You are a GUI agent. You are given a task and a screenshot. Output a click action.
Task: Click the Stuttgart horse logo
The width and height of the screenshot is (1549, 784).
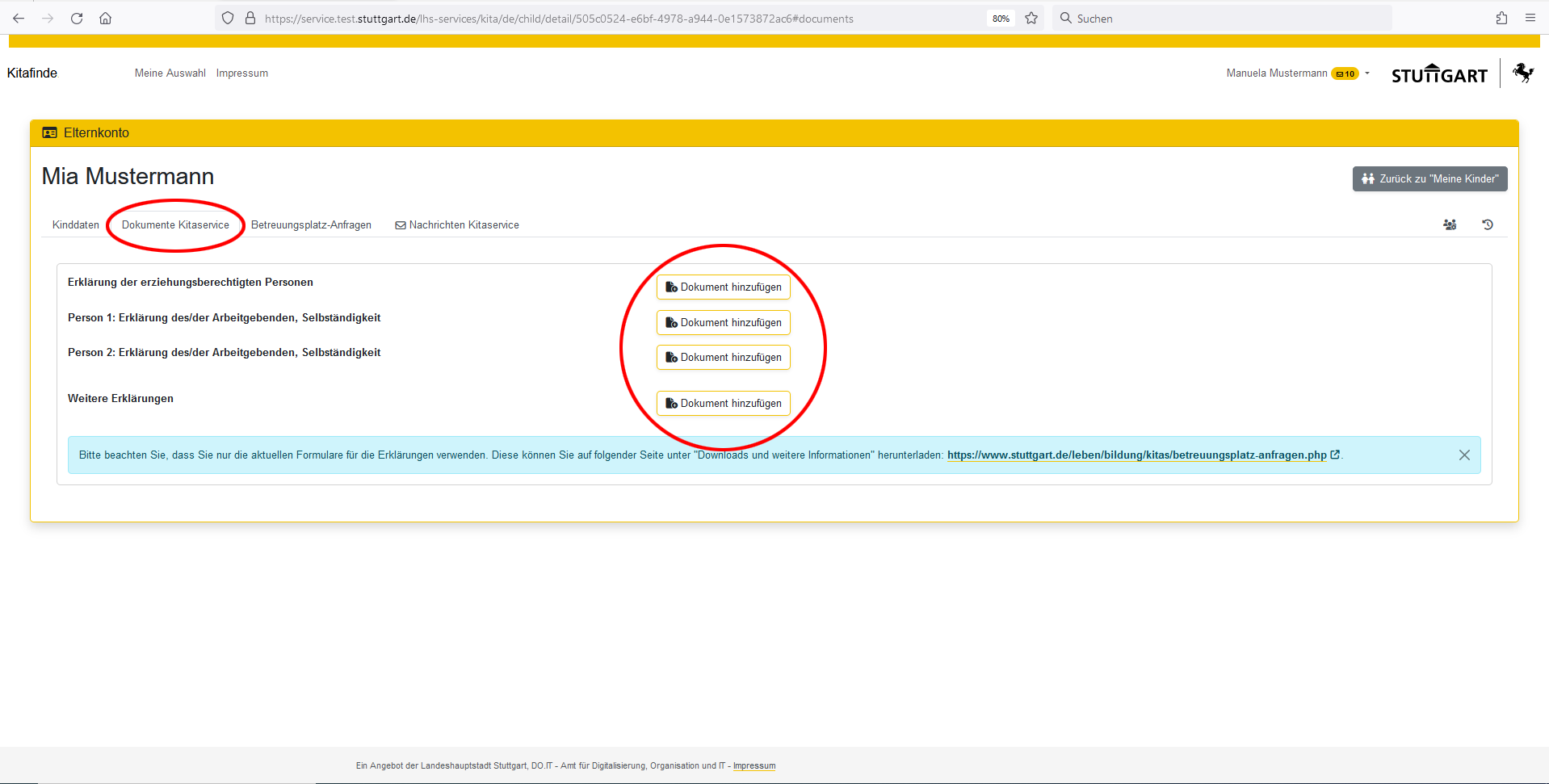(x=1523, y=73)
